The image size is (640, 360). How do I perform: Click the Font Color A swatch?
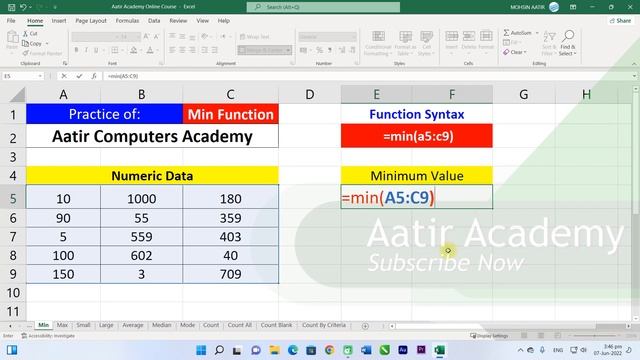pos(150,50)
